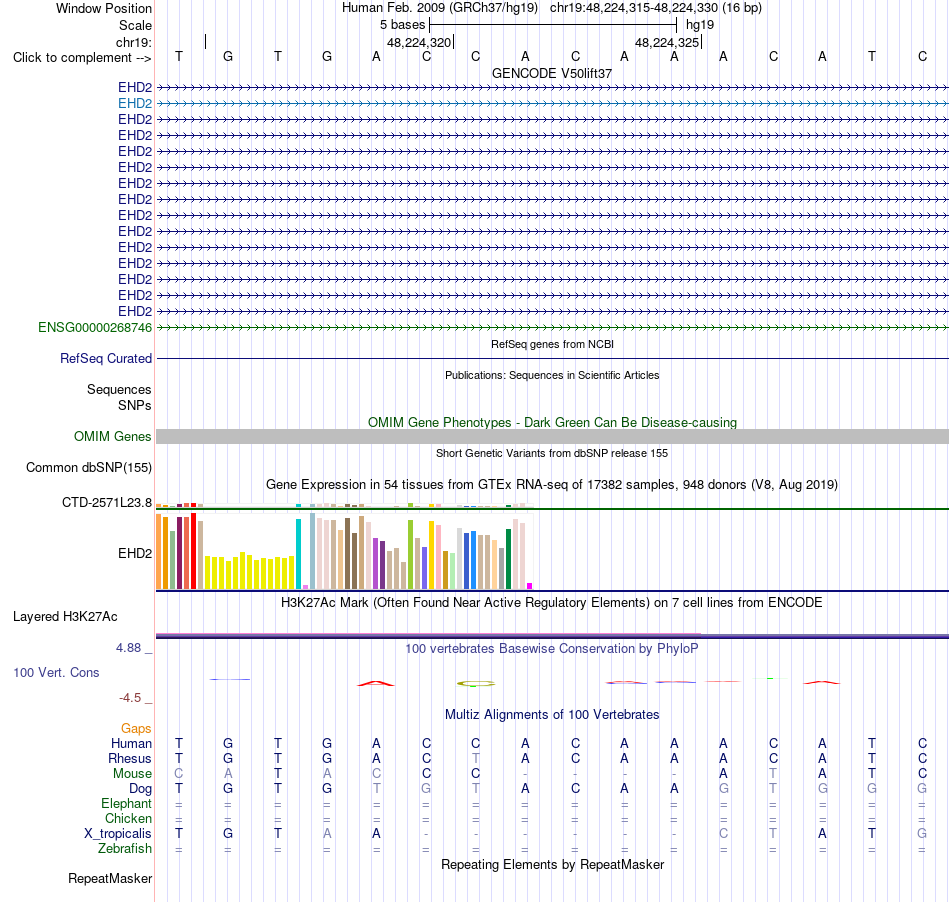The image size is (950, 902).
Task: Click the green ENSG00000268746 transcript arrow line
Action: click(x=552, y=328)
